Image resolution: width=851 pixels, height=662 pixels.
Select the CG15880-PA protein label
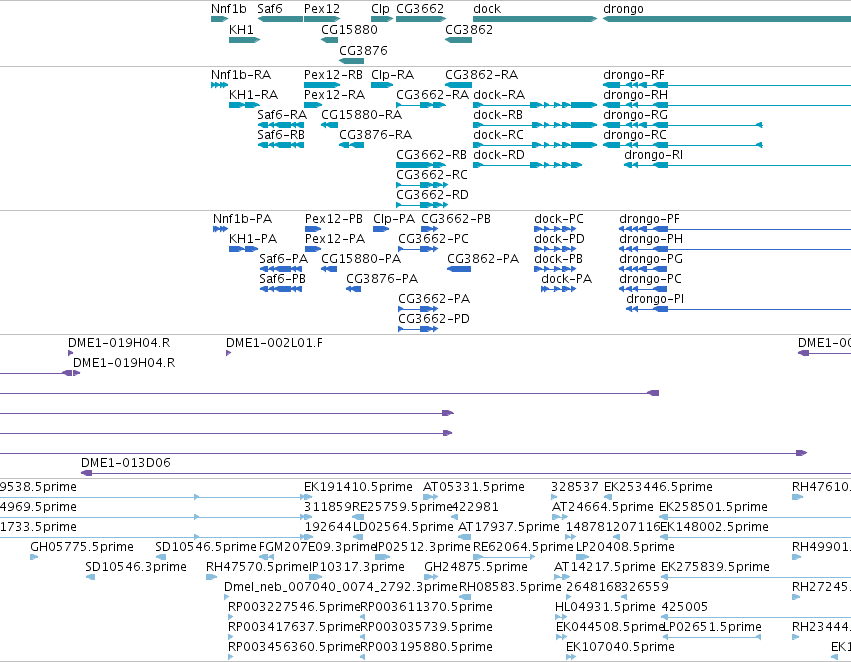[361, 259]
